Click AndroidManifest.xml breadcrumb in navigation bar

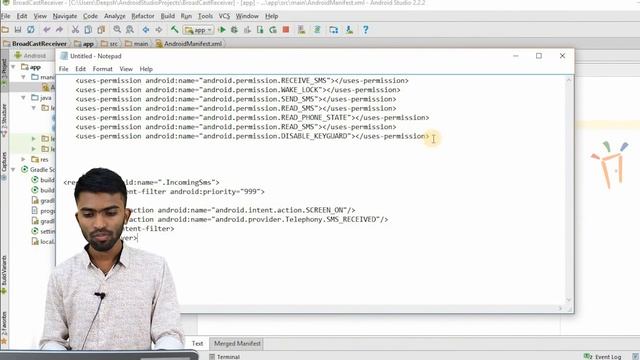[x=189, y=43]
